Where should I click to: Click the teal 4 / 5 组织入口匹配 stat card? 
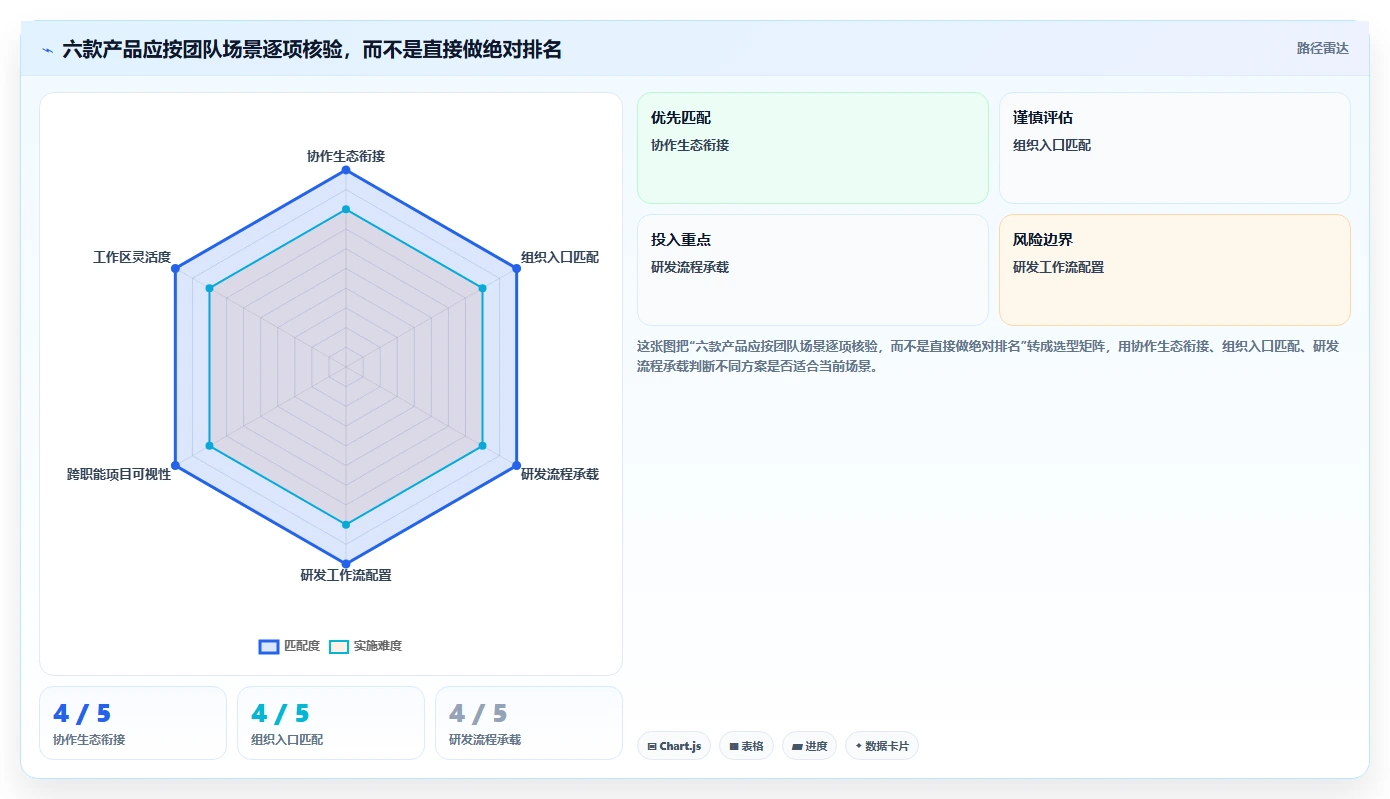331,723
